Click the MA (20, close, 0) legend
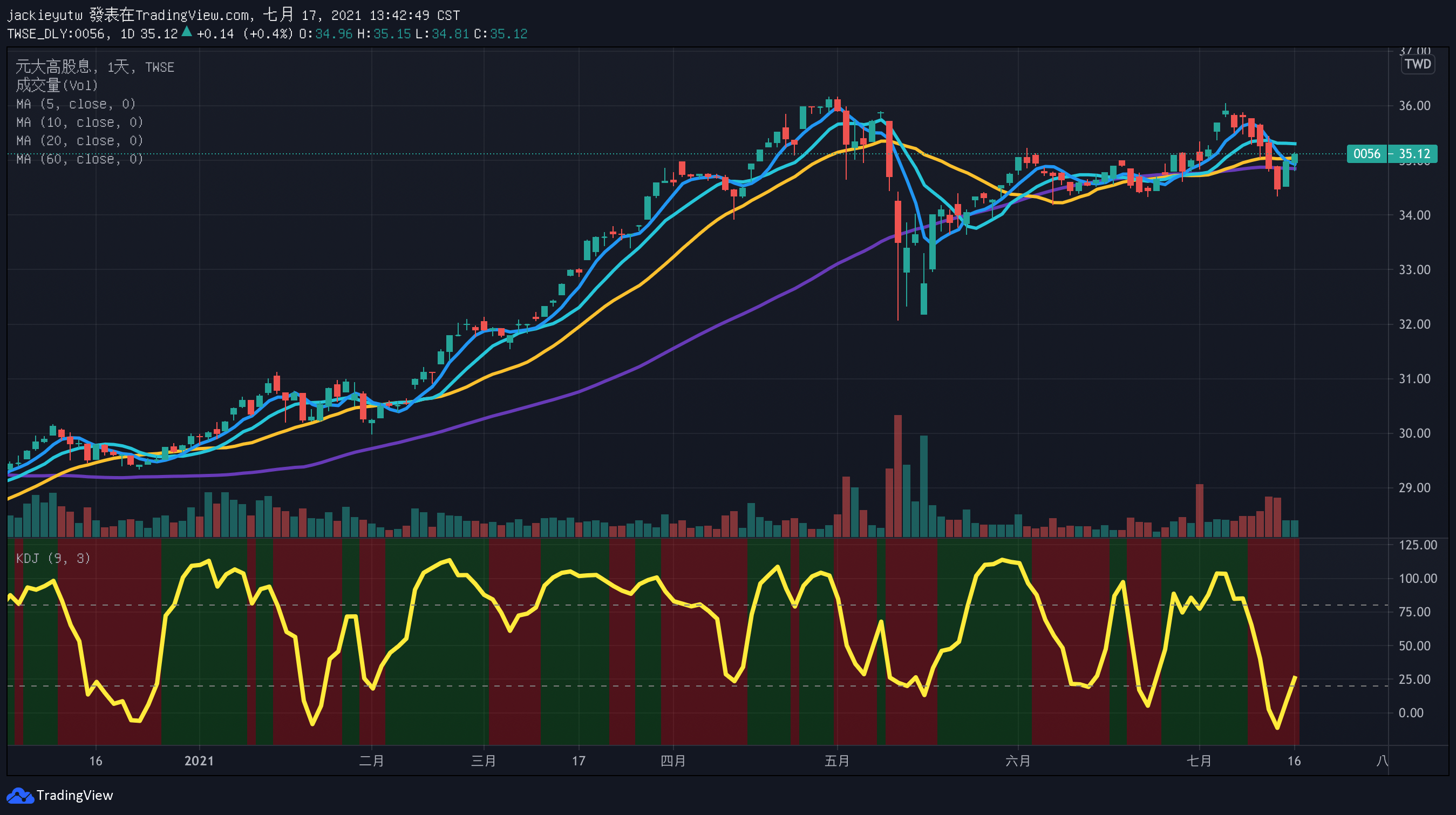The width and height of the screenshot is (1456, 815). (79, 141)
